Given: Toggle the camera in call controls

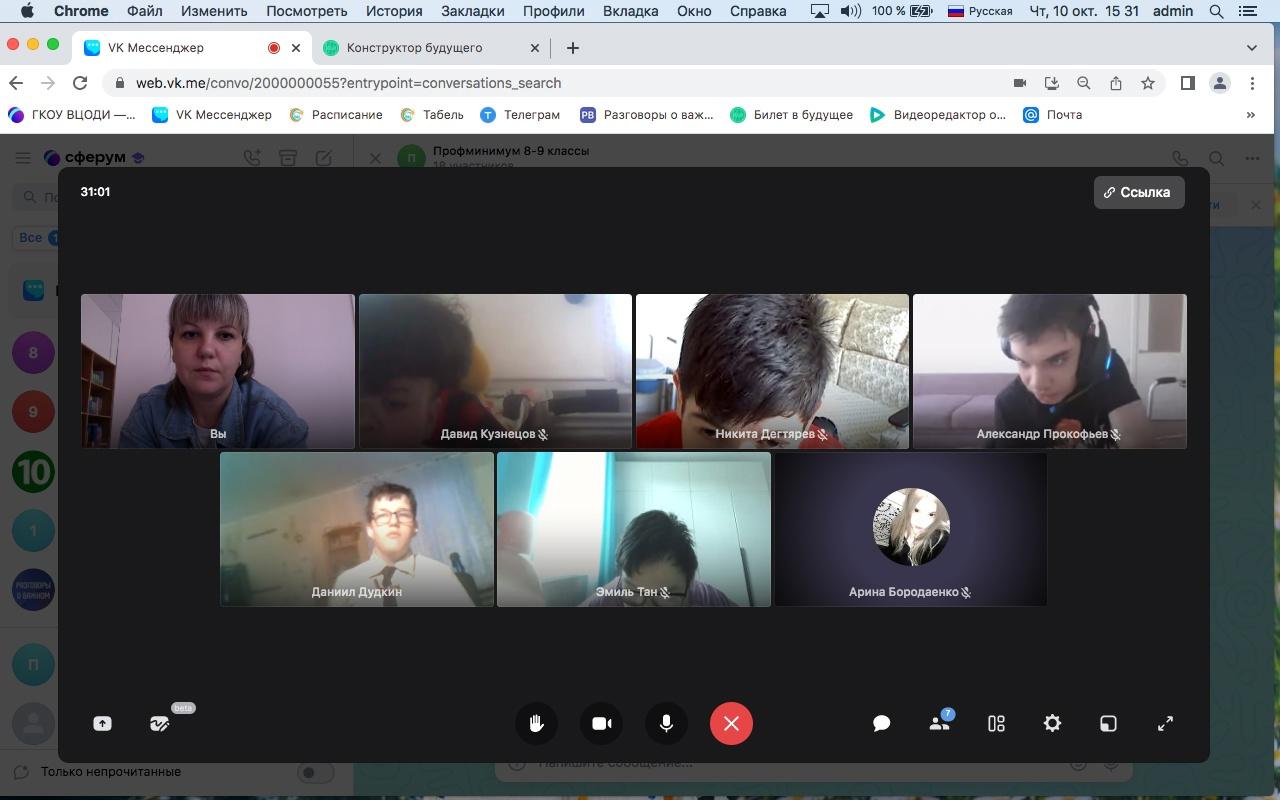Looking at the screenshot, I should click(x=601, y=723).
